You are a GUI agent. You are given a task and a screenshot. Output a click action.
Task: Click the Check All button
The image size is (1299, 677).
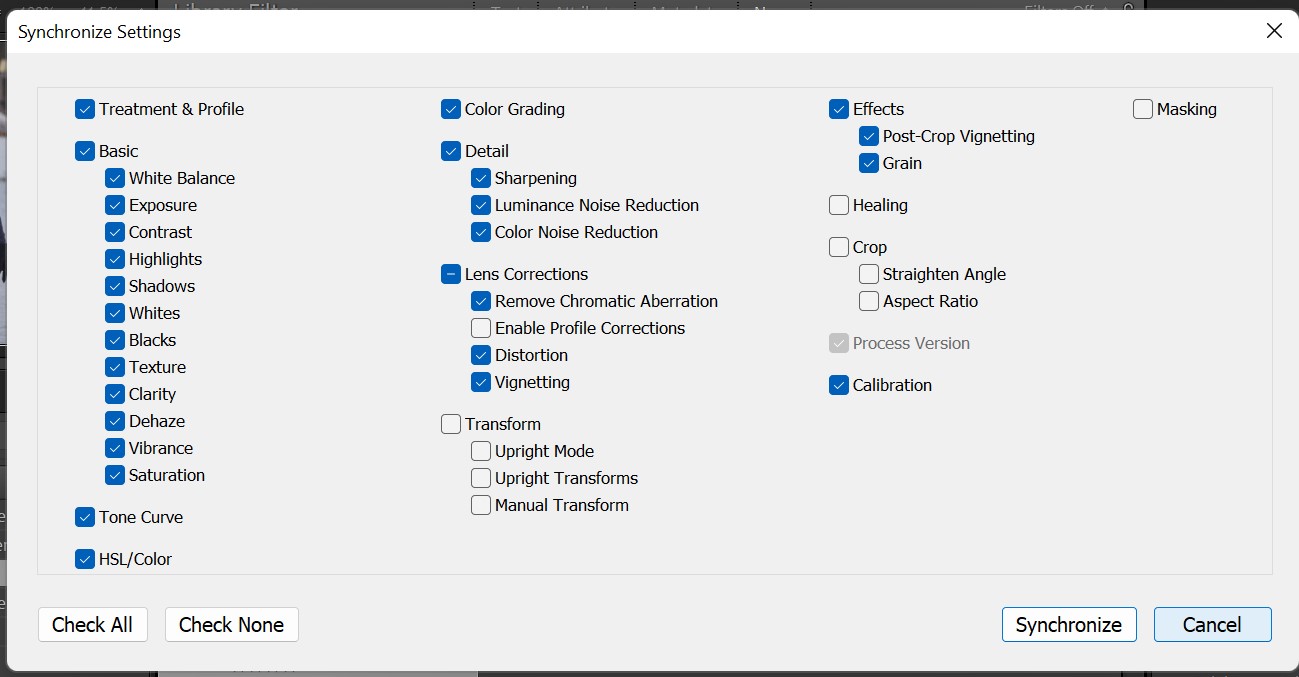tap(92, 625)
